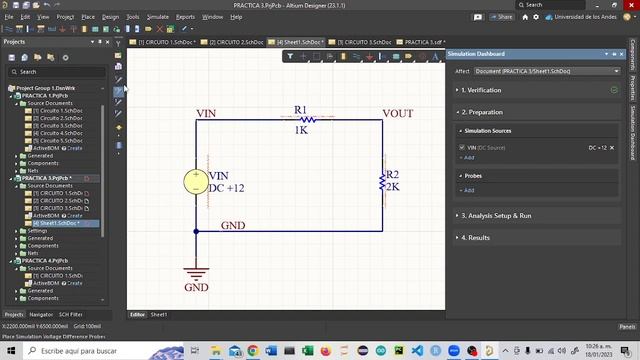
Task: Select the yellow VIN voltage source symbol
Action: (196, 182)
